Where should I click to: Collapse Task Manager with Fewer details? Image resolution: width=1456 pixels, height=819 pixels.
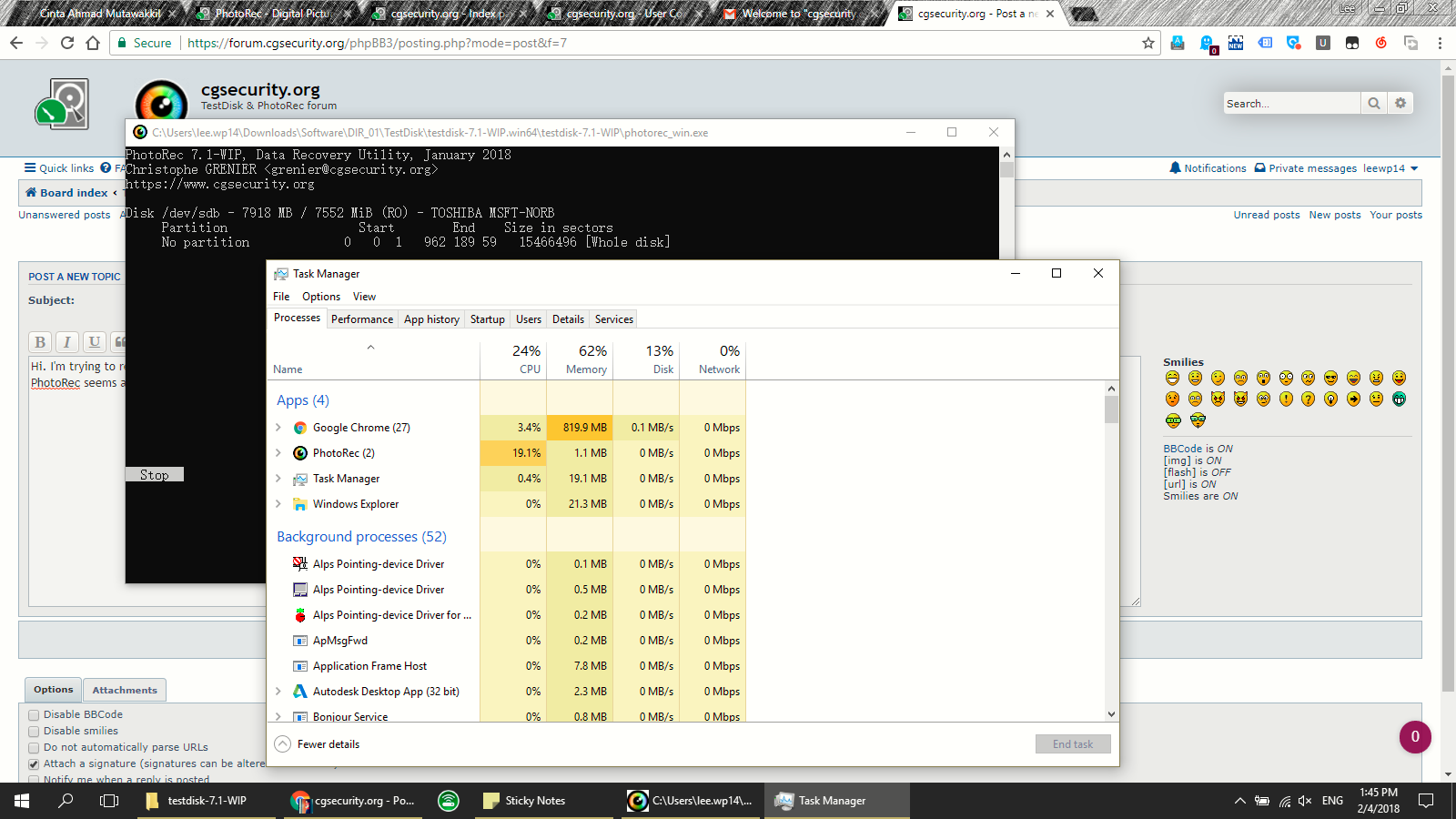(318, 744)
